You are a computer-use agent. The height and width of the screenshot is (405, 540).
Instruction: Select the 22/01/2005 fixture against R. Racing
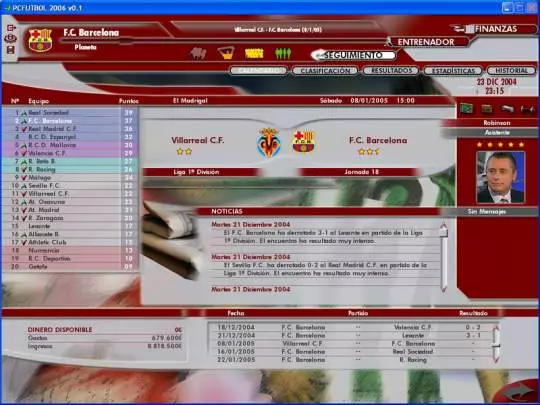tap(349, 360)
